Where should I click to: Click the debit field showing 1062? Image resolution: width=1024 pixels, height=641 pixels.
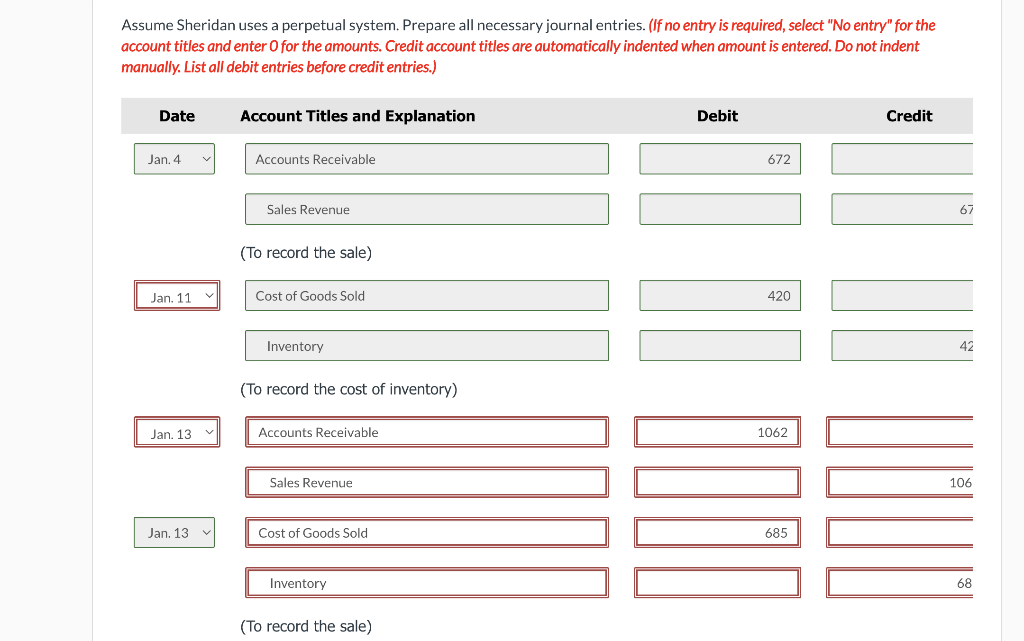717,432
